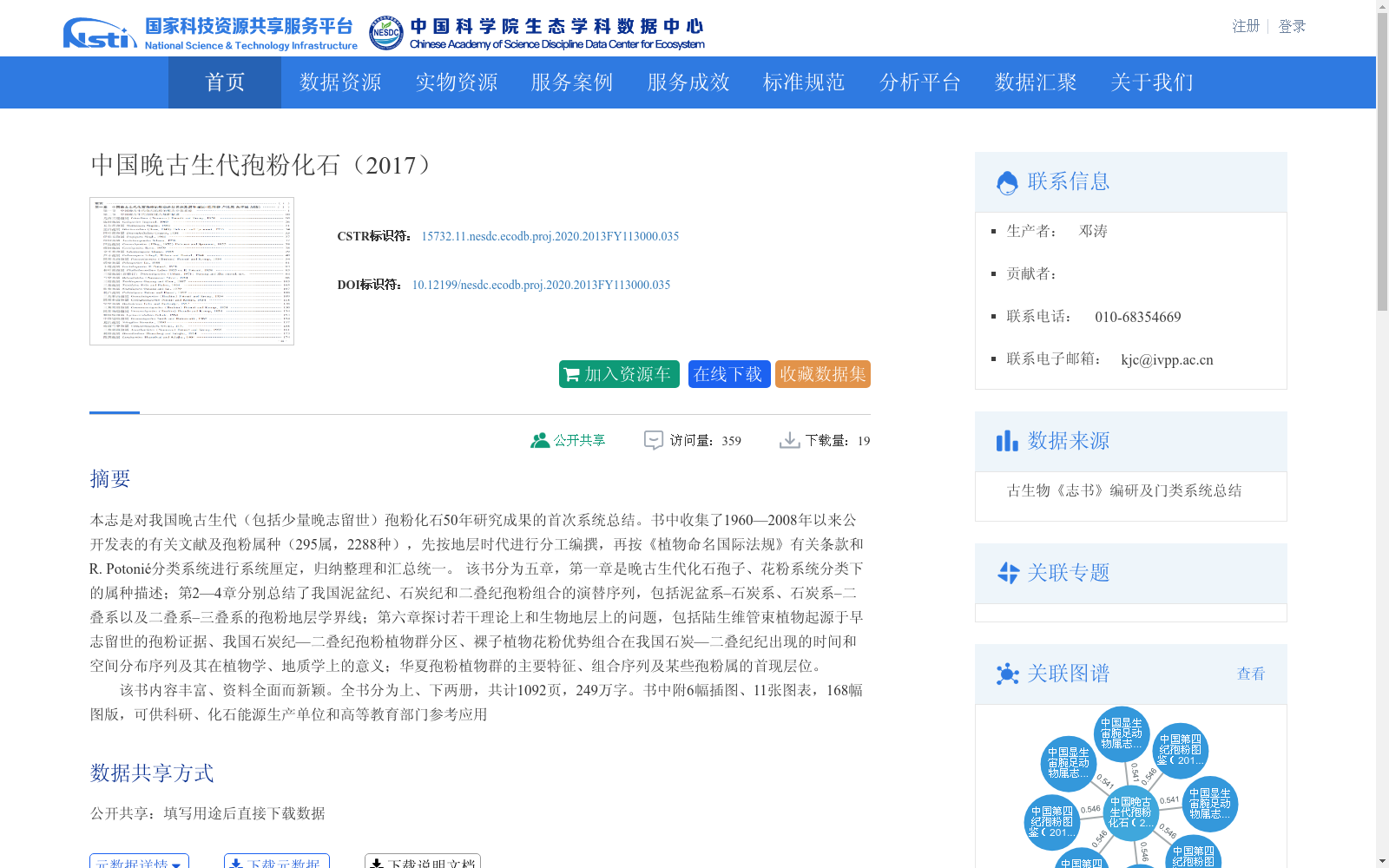Viewport: 1389px width, 868px height.
Task: Click the 在线下载 button
Action: pyautogui.click(x=729, y=374)
